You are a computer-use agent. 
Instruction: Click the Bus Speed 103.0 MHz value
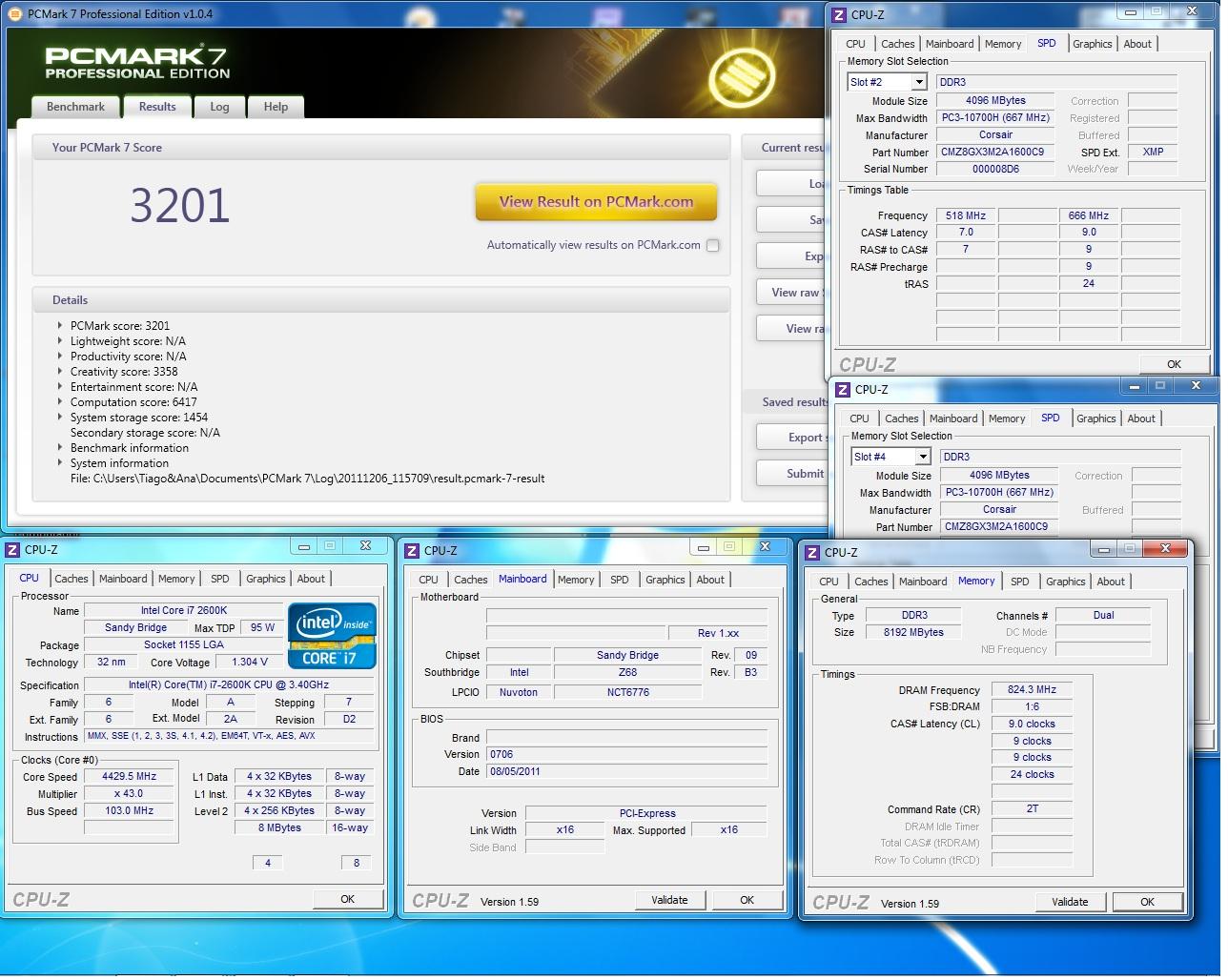tap(129, 811)
